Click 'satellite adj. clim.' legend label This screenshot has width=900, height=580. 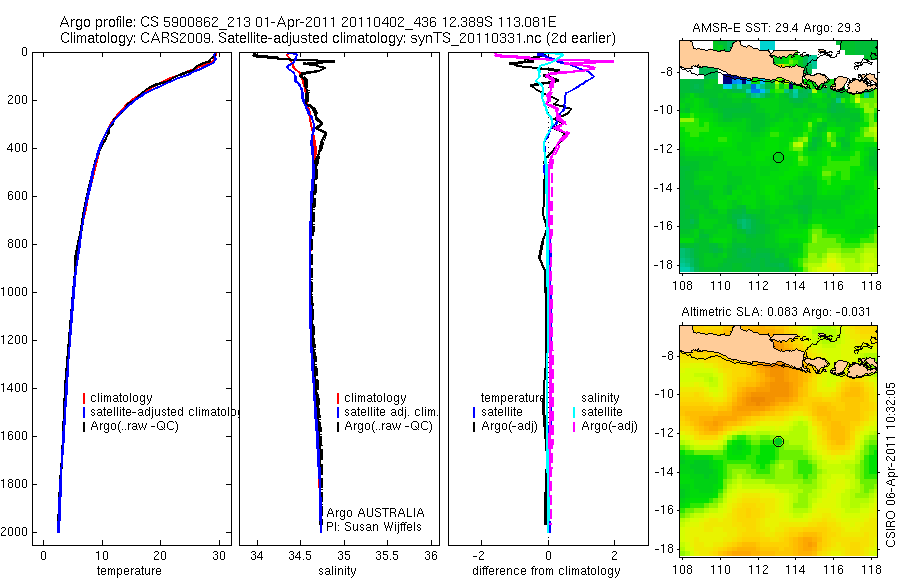coord(391,412)
